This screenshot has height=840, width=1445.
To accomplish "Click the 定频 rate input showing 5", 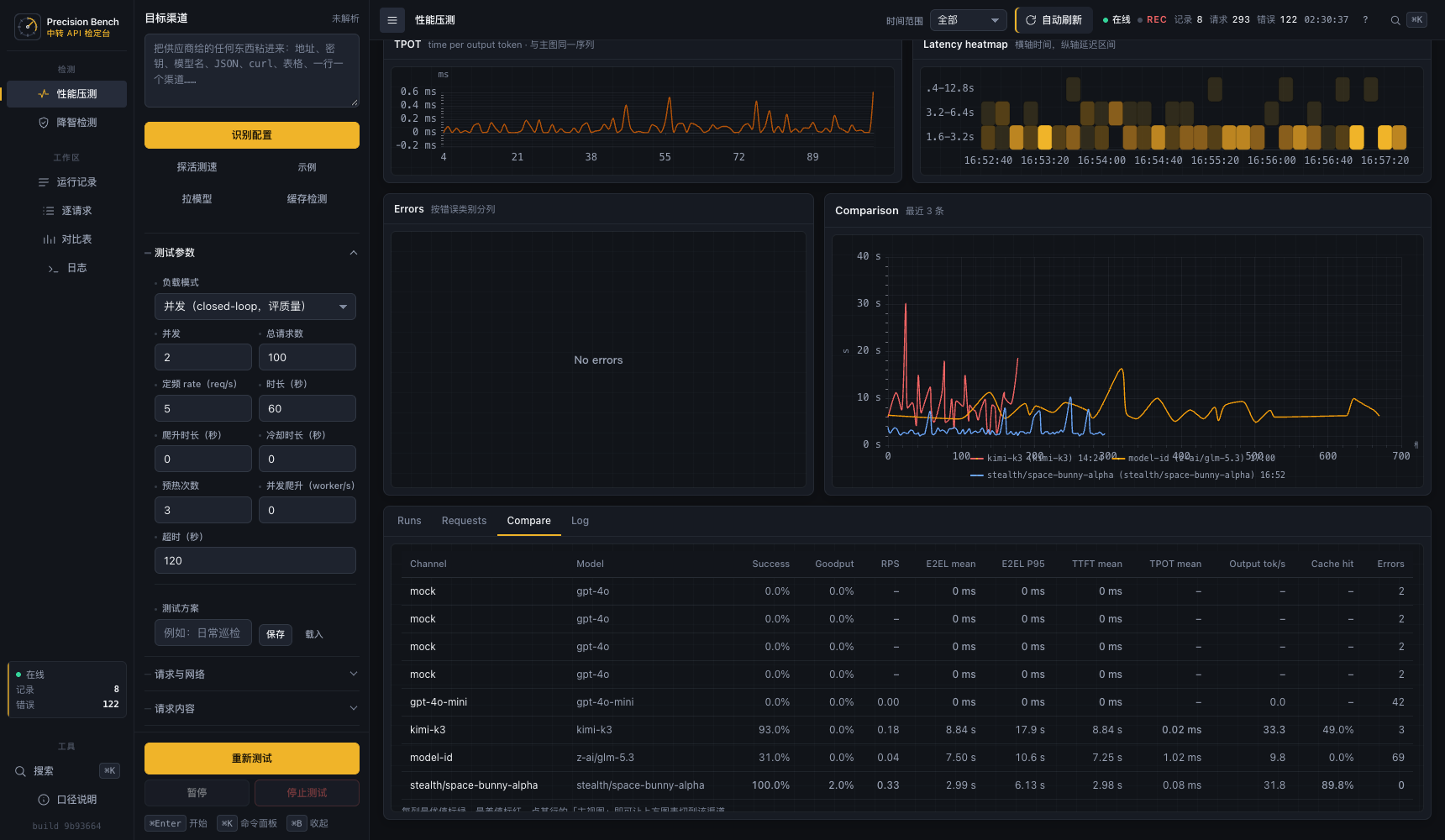I will point(203,408).
